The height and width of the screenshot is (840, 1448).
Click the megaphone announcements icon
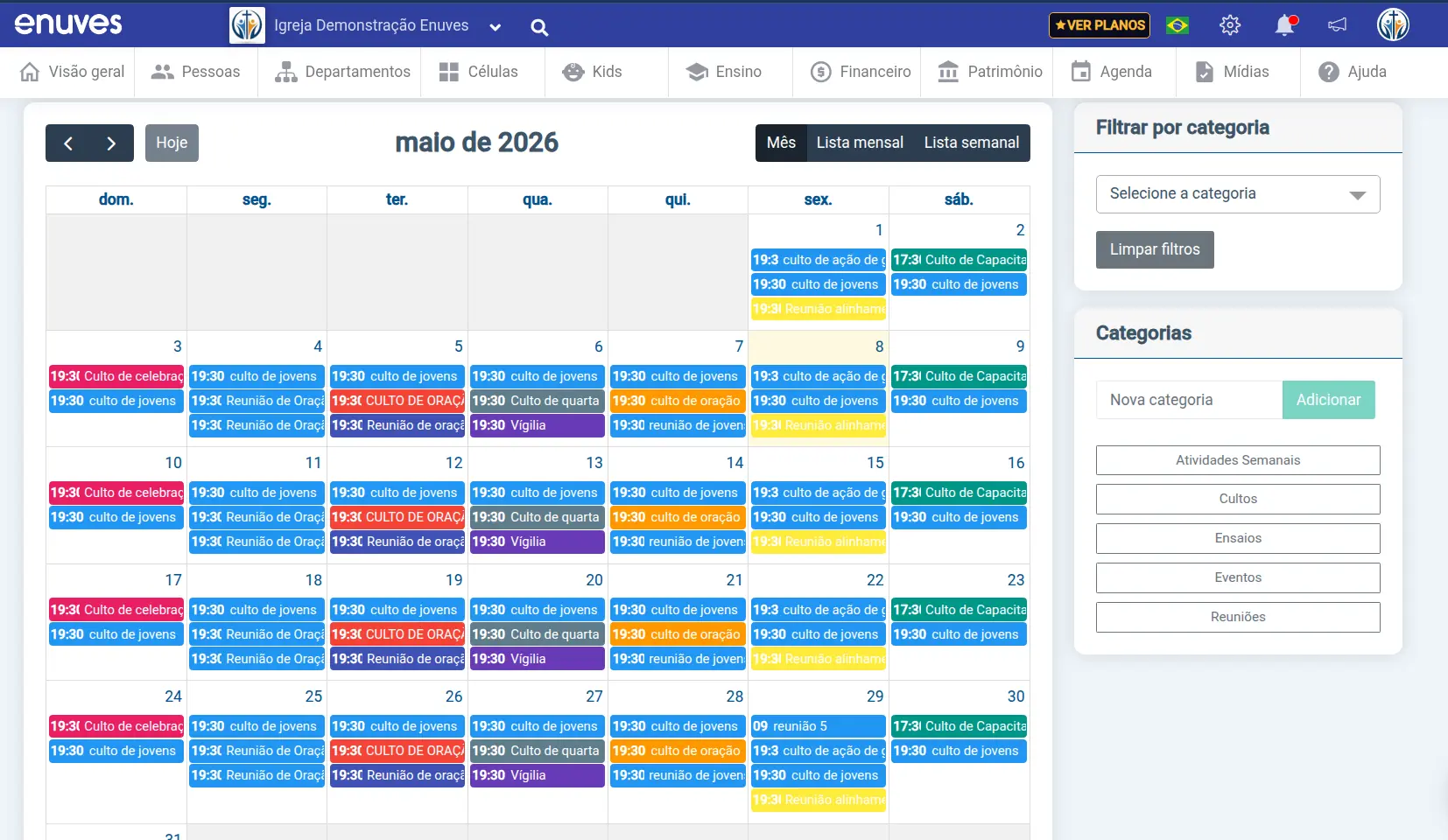pyautogui.click(x=1337, y=25)
